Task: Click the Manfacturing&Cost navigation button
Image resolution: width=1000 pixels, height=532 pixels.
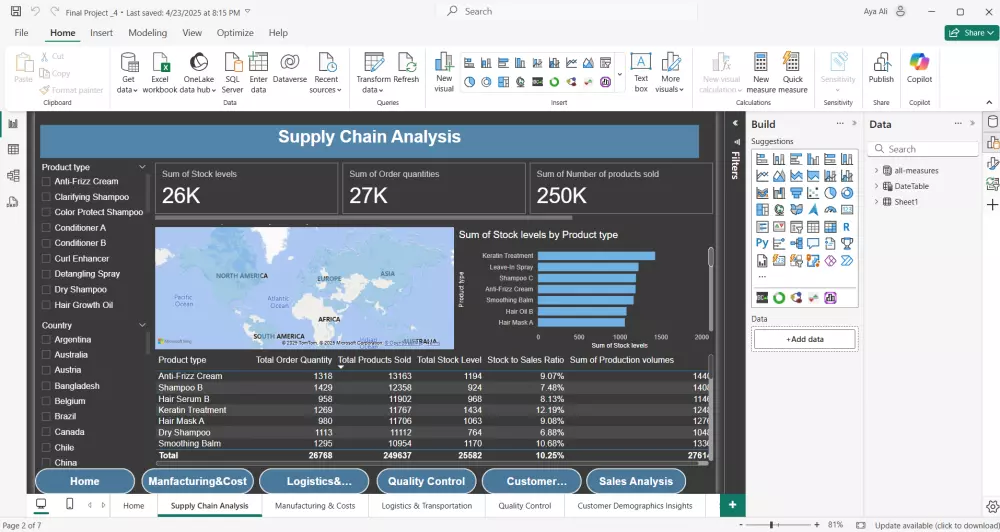Action: 198,481
